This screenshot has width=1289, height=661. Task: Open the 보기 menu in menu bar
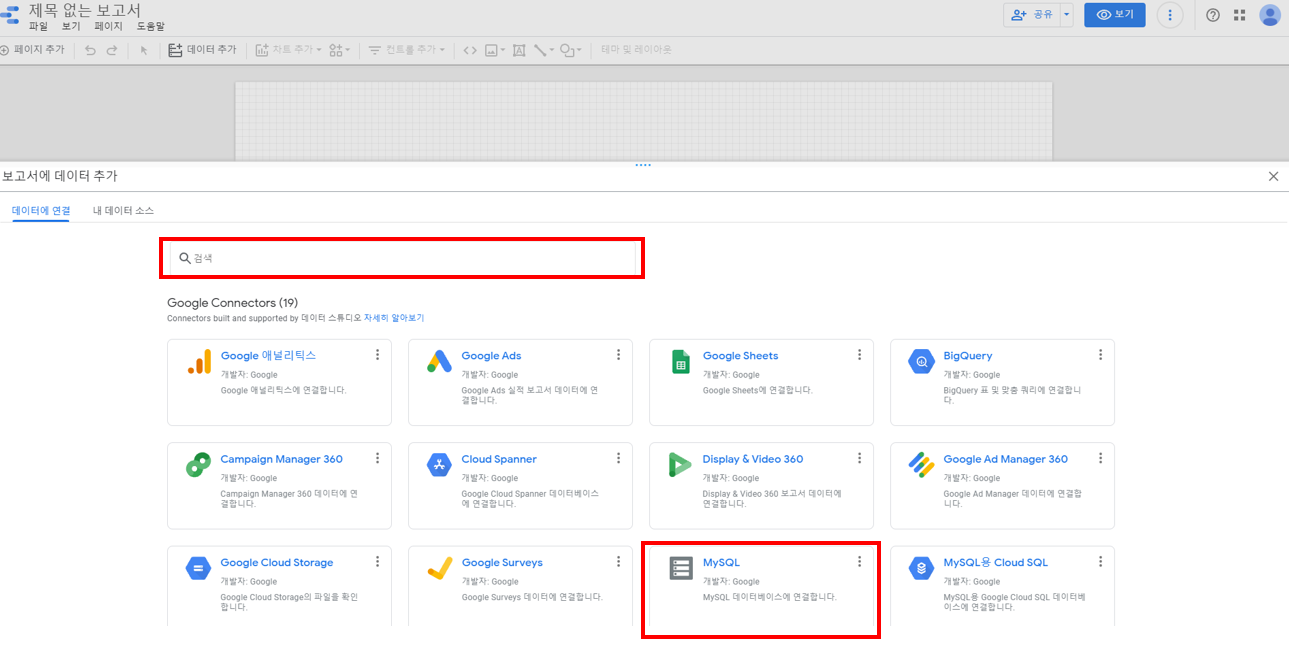click(x=71, y=27)
